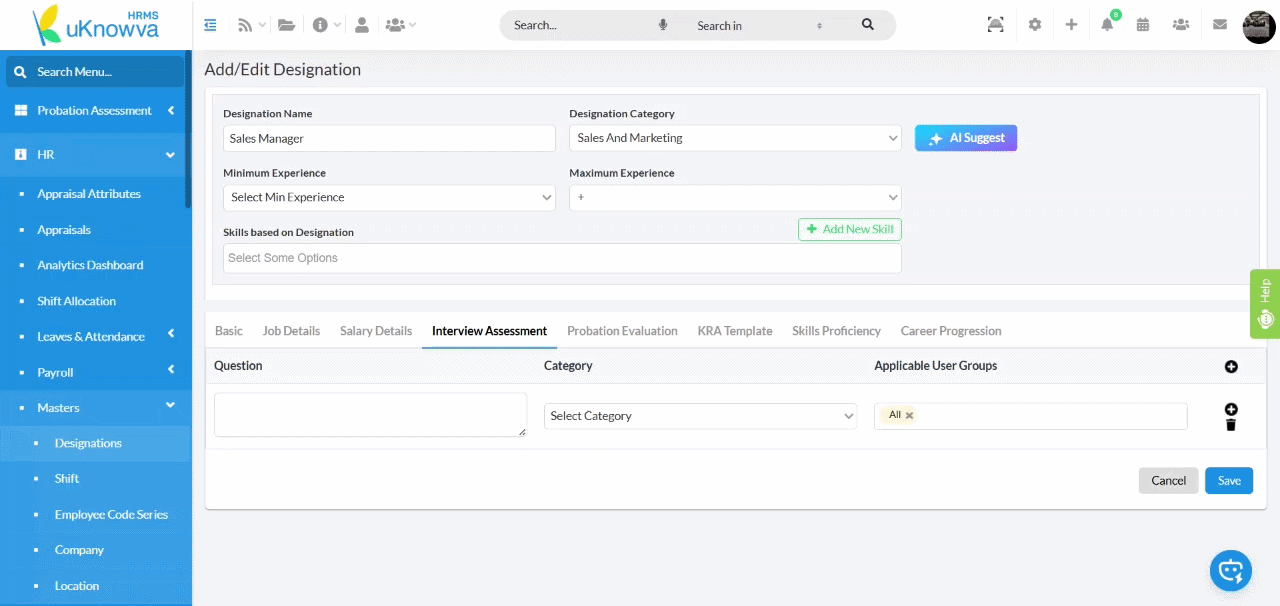Open Appraisal Attributes in sidebar

pyautogui.click(x=89, y=194)
